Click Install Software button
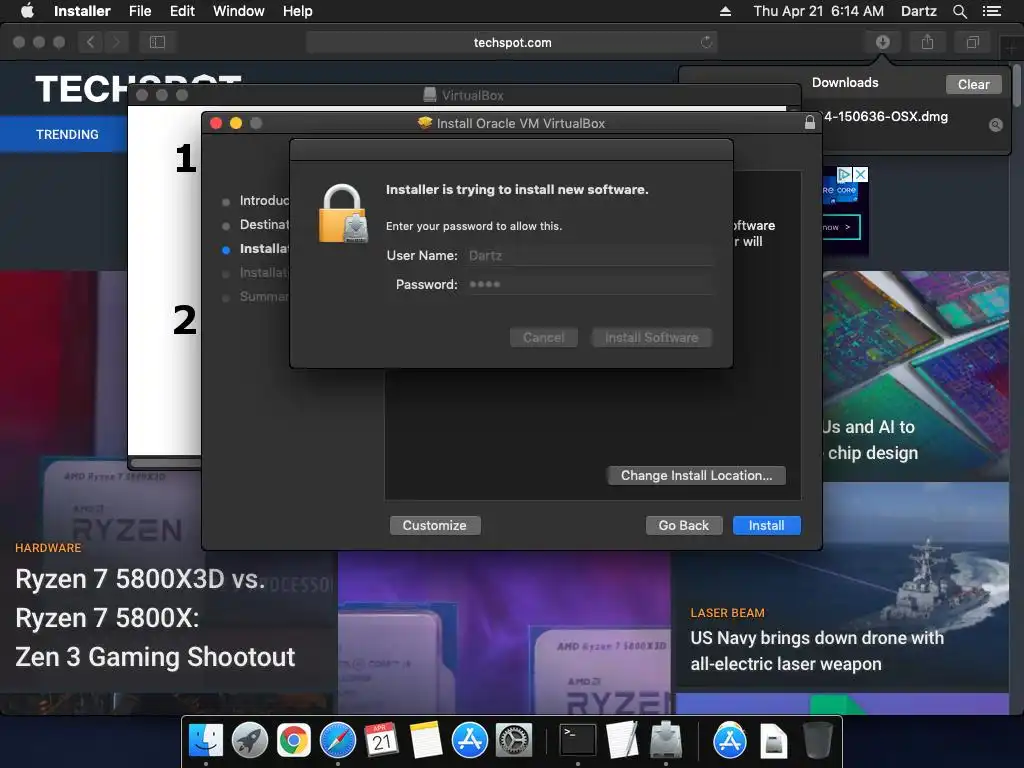The height and width of the screenshot is (768, 1024). coord(651,338)
